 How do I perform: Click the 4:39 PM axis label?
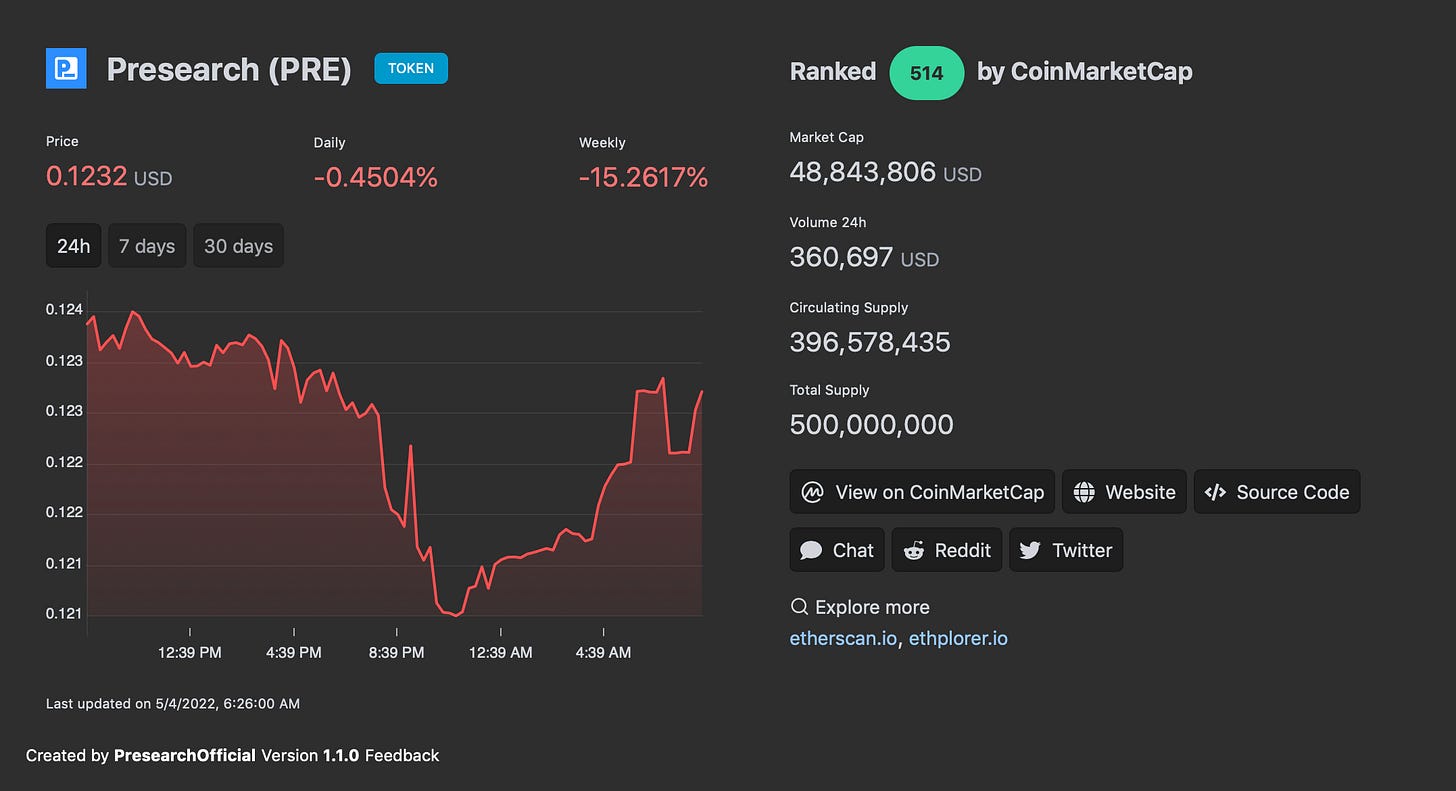pyautogui.click(x=294, y=652)
